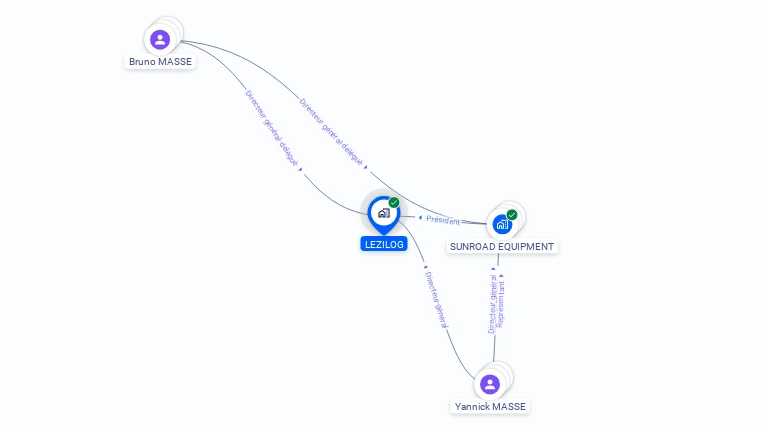Select Directeur général label on LEZILOG–Yannick edge
Viewport: 768px width, 432px height.
(436, 300)
